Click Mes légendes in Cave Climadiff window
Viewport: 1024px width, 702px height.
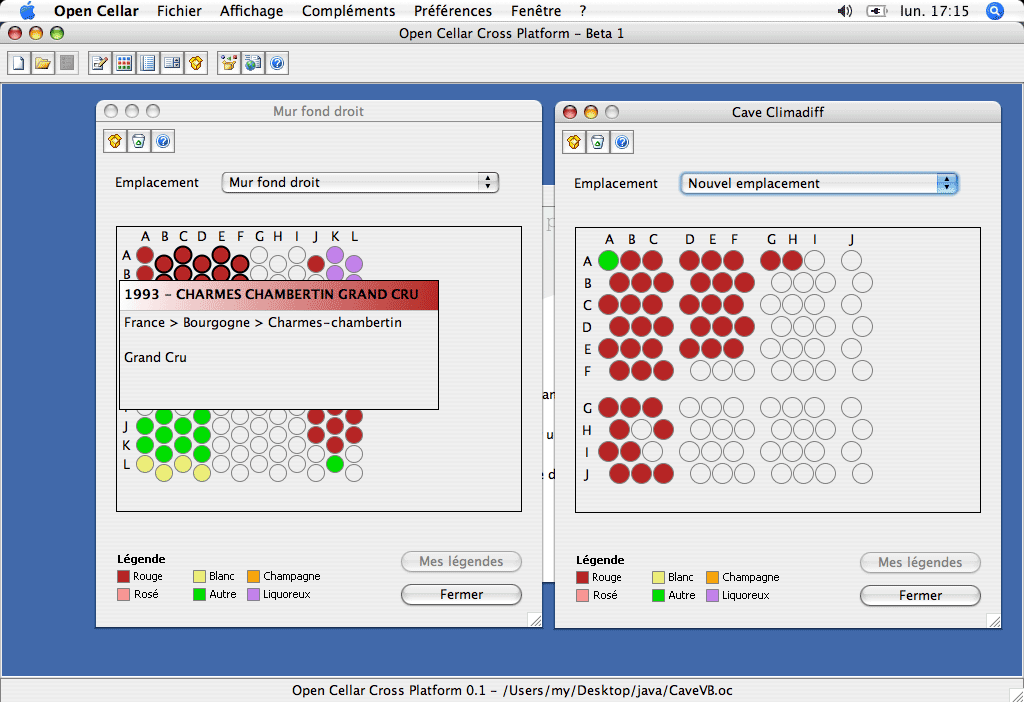coord(920,562)
